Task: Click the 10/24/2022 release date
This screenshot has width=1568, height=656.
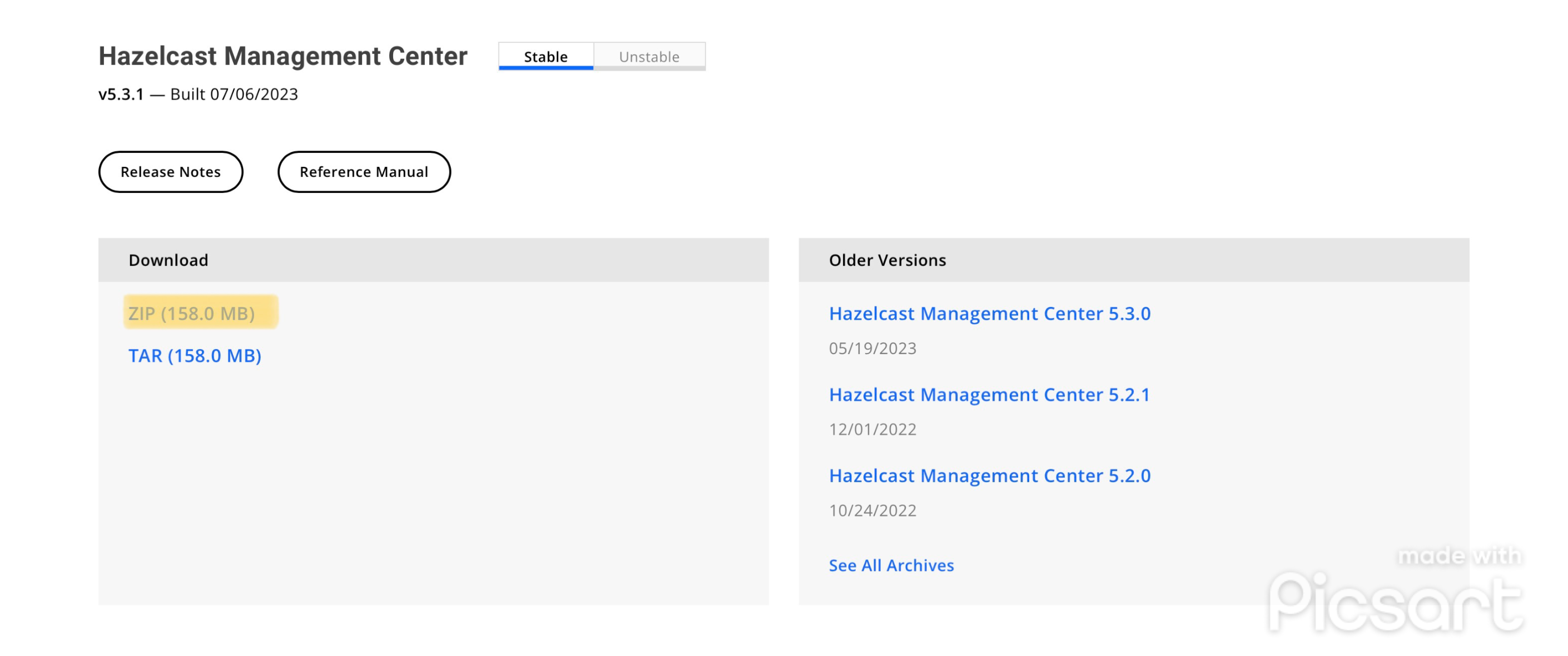Action: pyautogui.click(x=872, y=510)
